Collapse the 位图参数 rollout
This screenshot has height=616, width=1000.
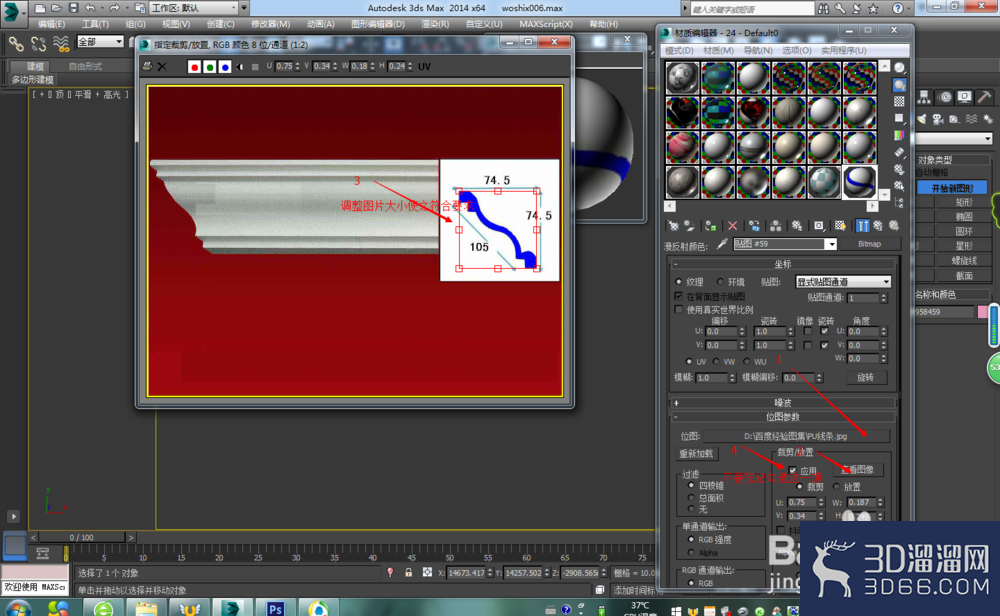783,416
